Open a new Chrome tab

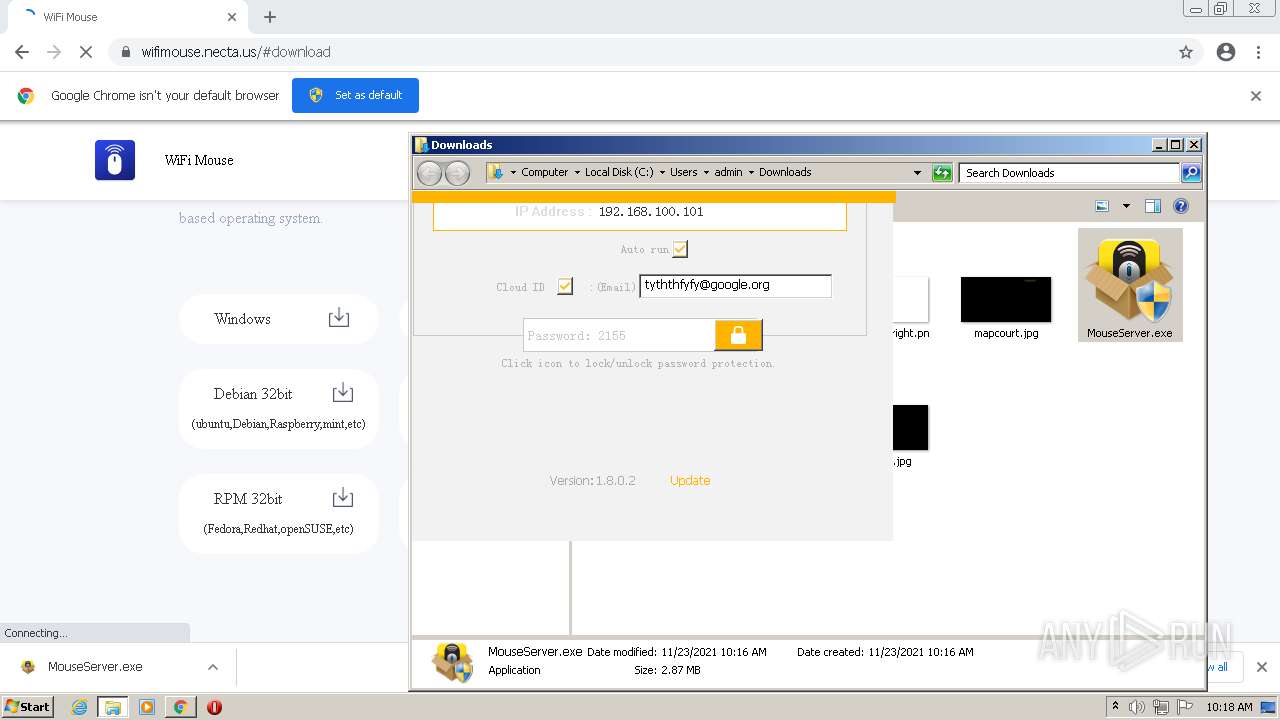pos(270,17)
